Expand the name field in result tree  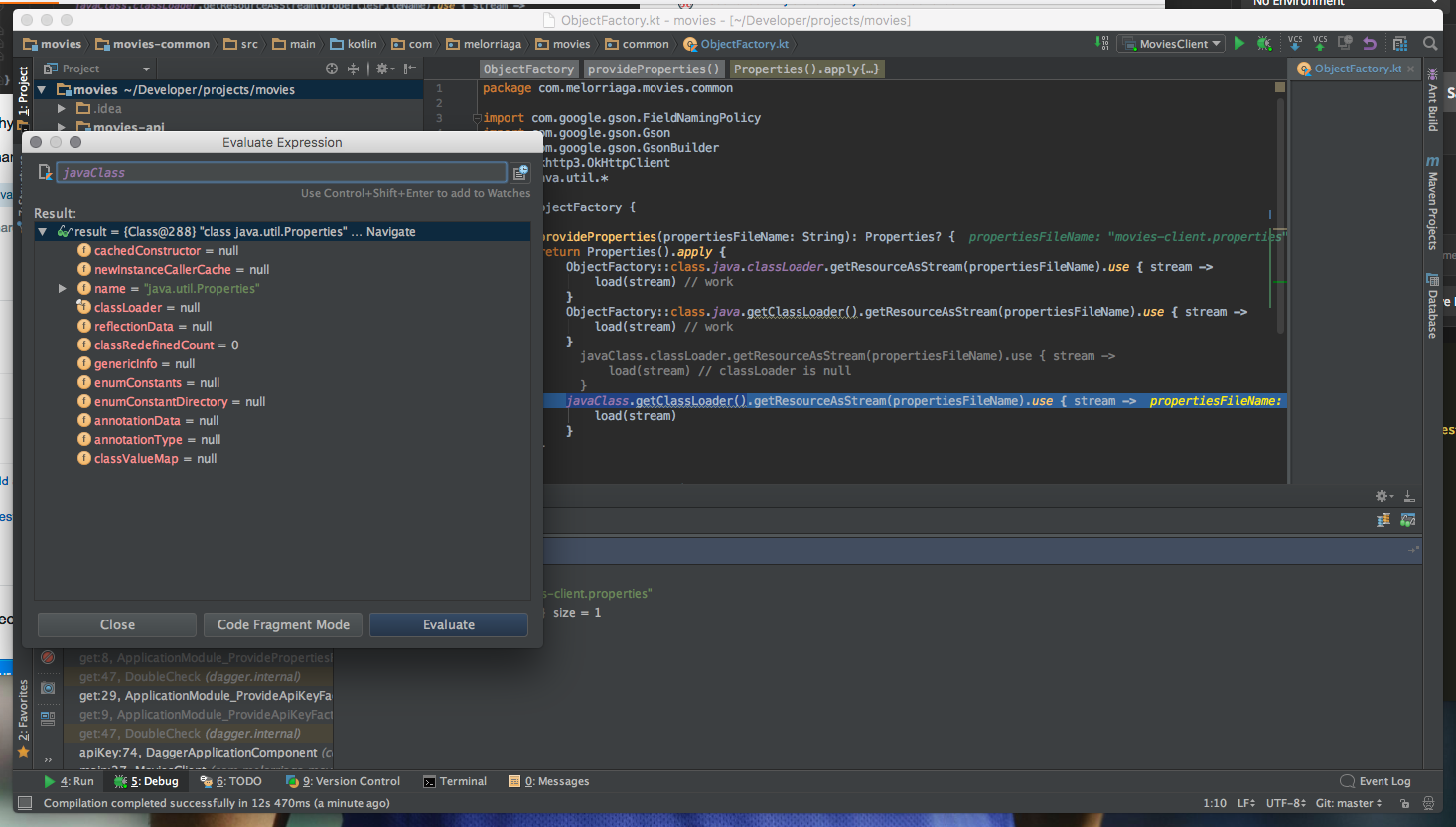coord(62,289)
